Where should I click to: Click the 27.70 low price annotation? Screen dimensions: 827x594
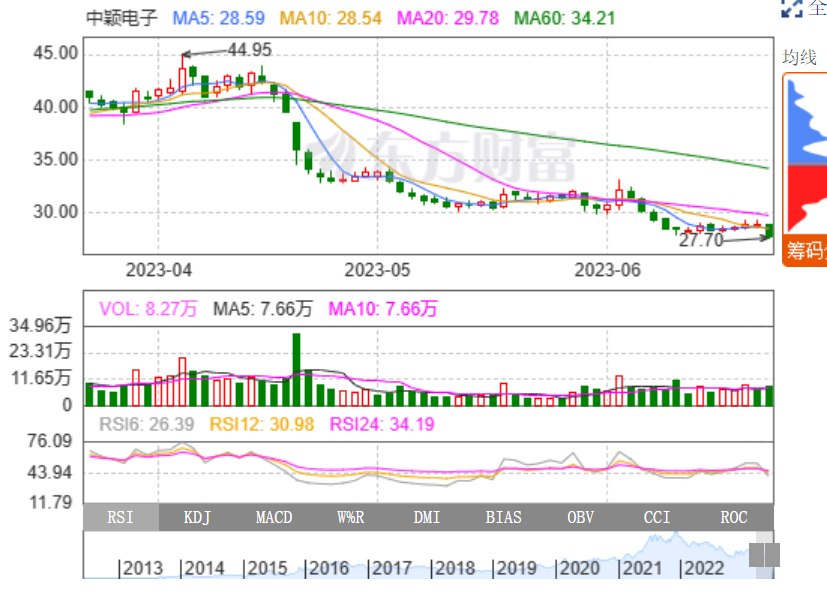(700, 240)
